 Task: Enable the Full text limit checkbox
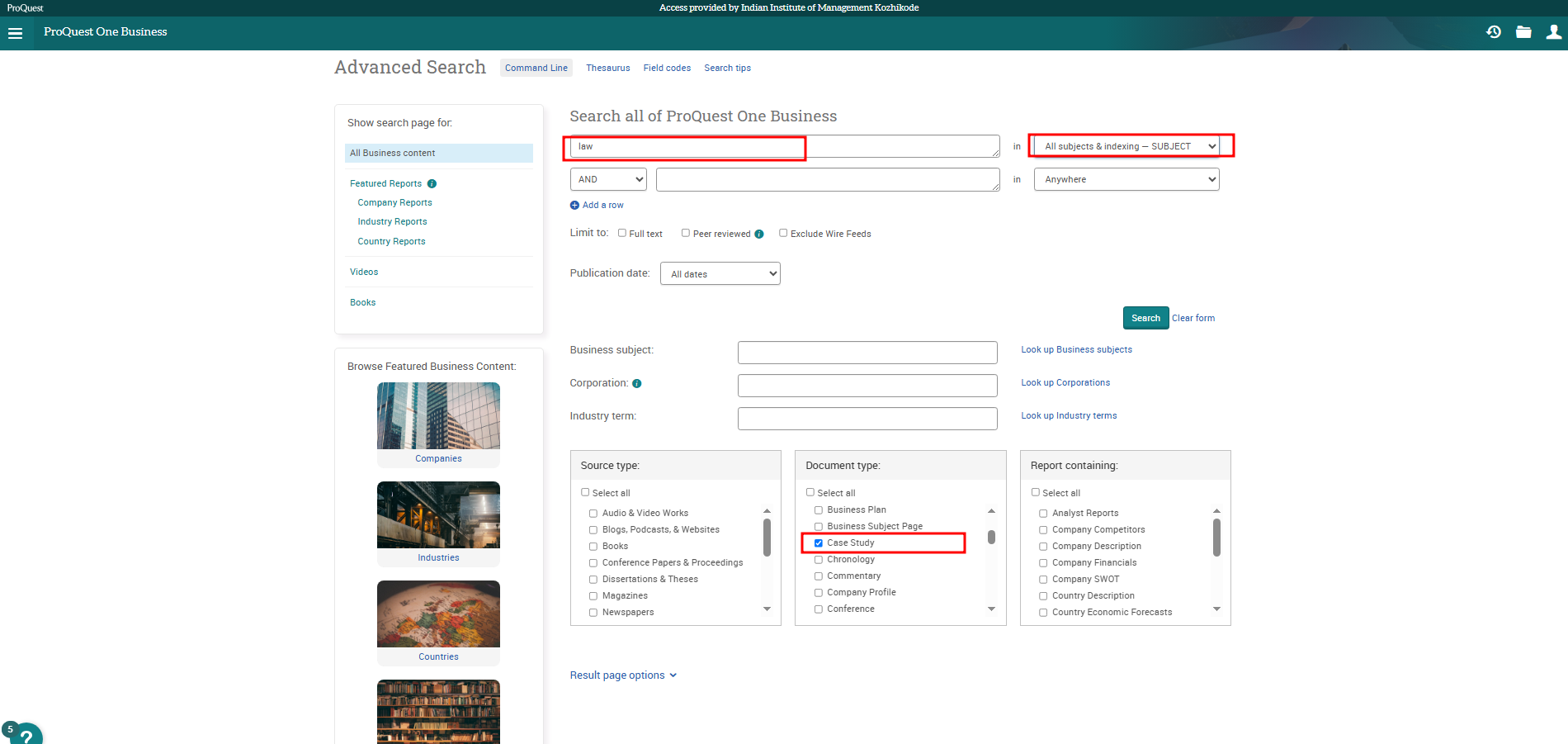(622, 234)
